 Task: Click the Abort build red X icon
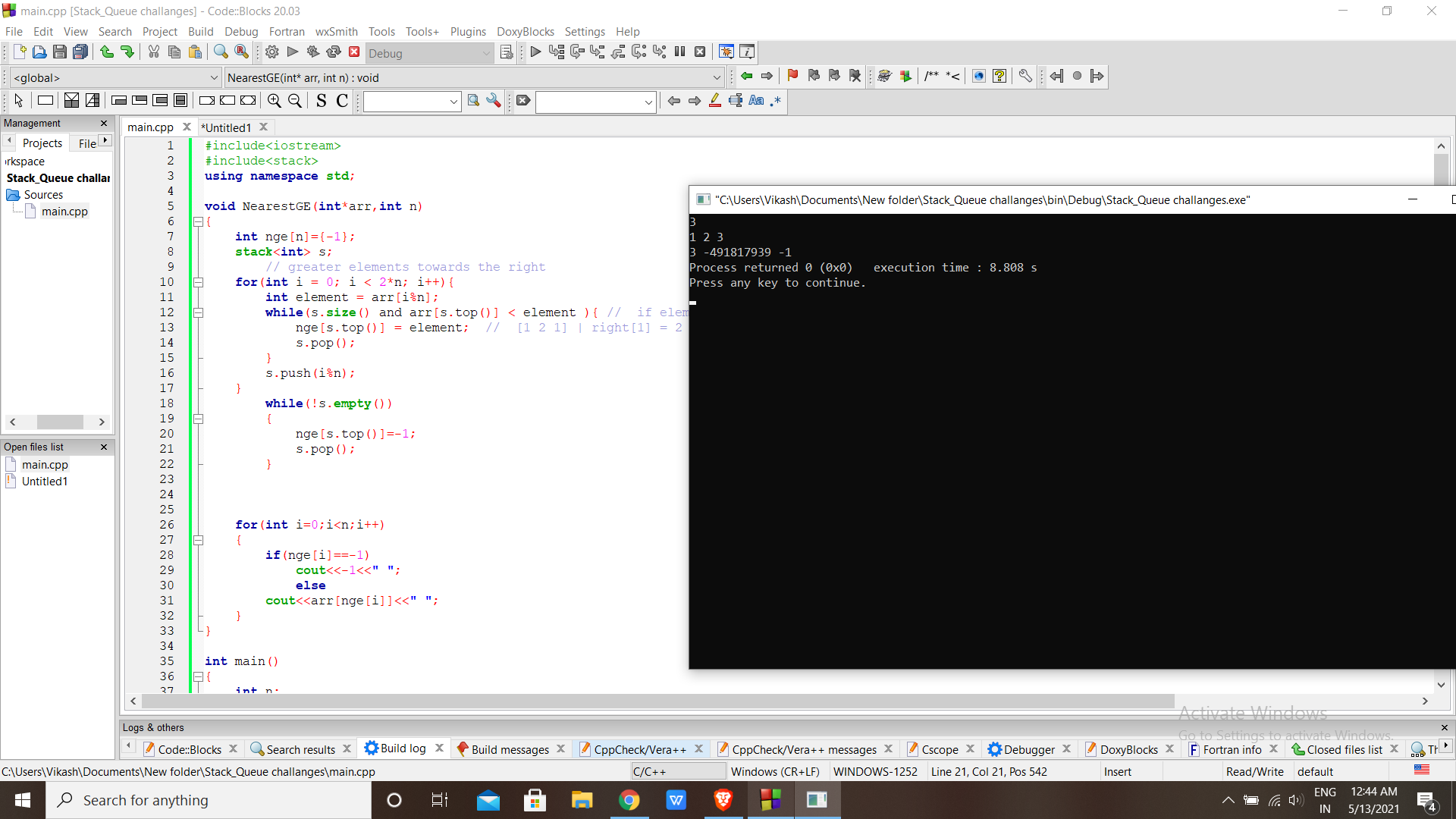click(354, 52)
